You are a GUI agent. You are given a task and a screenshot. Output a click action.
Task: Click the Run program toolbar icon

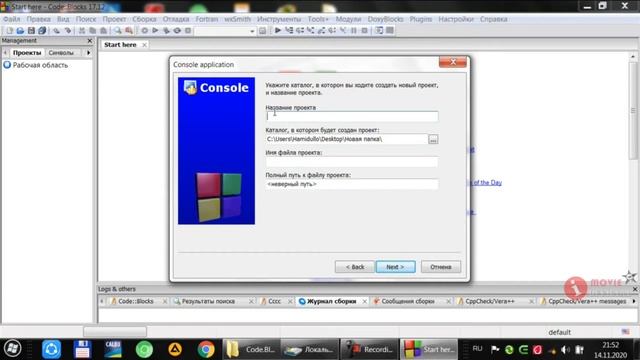click(x=155, y=31)
